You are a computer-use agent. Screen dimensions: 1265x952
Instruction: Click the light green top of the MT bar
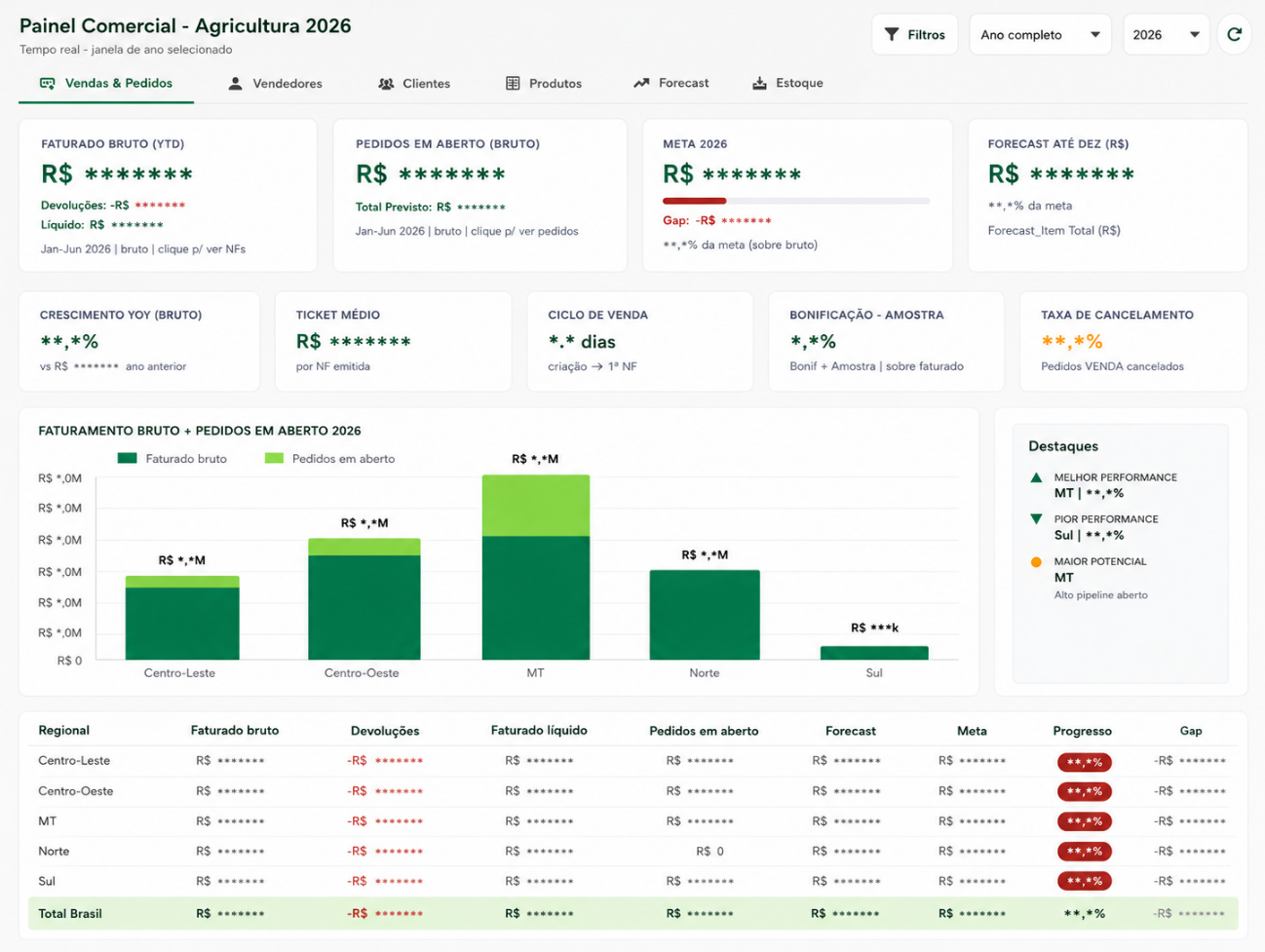point(536,506)
